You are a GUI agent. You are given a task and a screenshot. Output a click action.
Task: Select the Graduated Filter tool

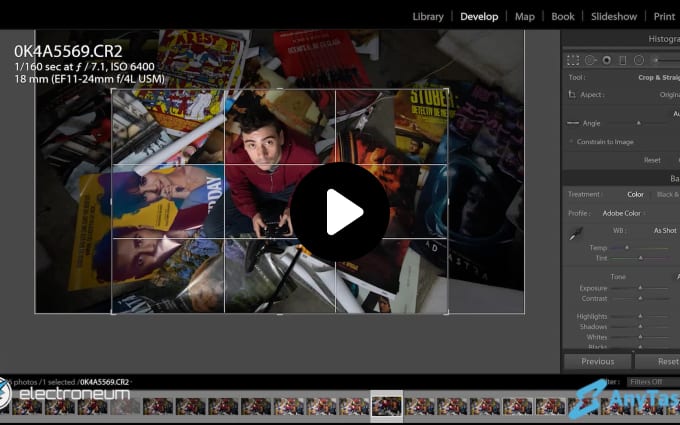(x=623, y=60)
